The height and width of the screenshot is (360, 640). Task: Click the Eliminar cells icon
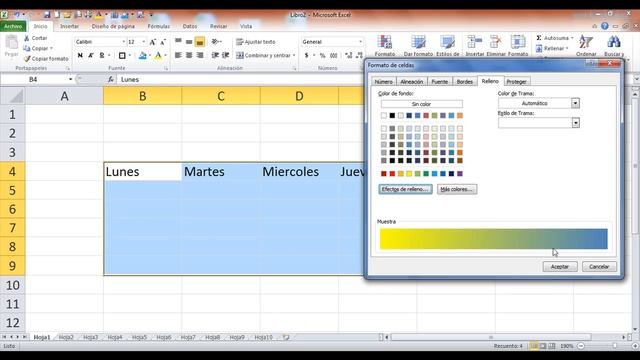pos(496,42)
